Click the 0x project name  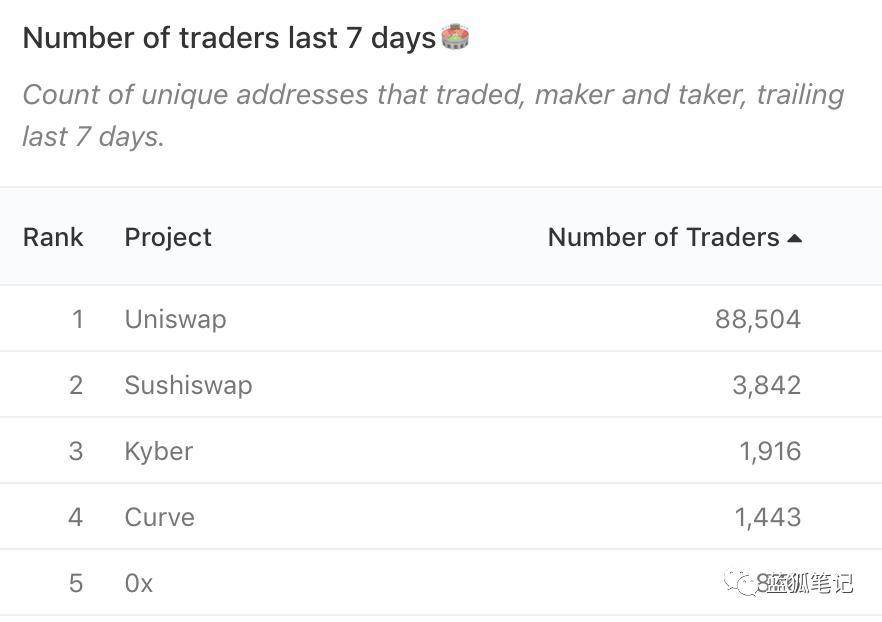[139, 583]
